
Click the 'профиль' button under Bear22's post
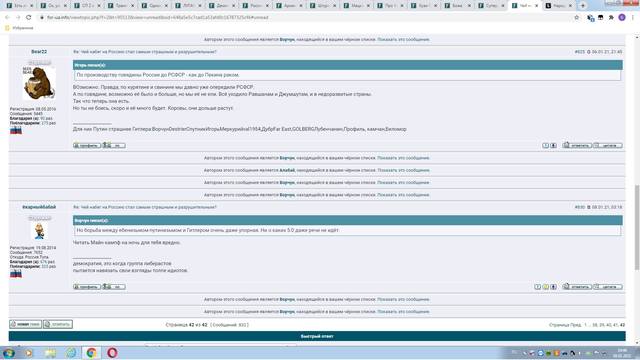pyautogui.click(x=87, y=145)
